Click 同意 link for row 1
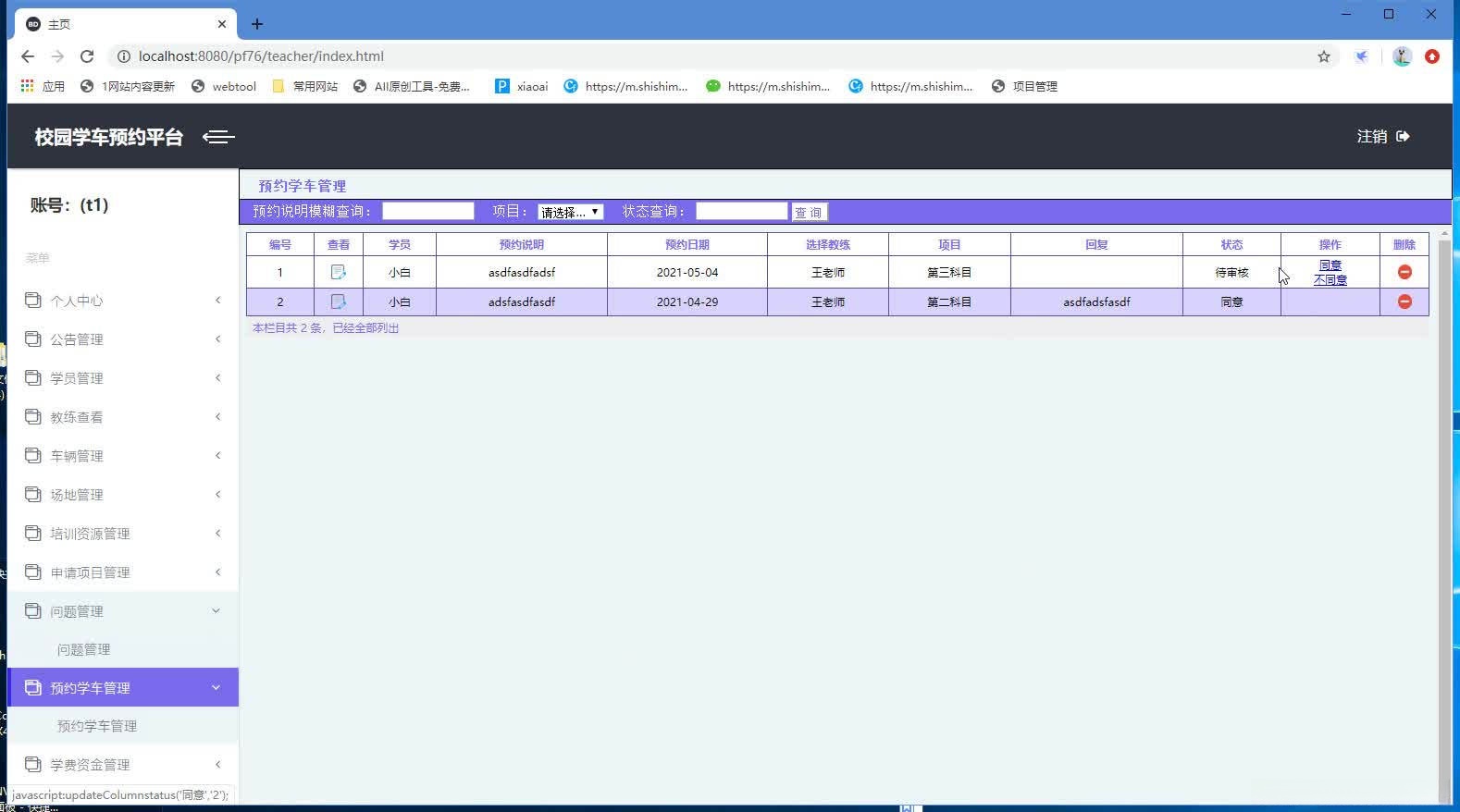The height and width of the screenshot is (812, 1460). (x=1330, y=265)
